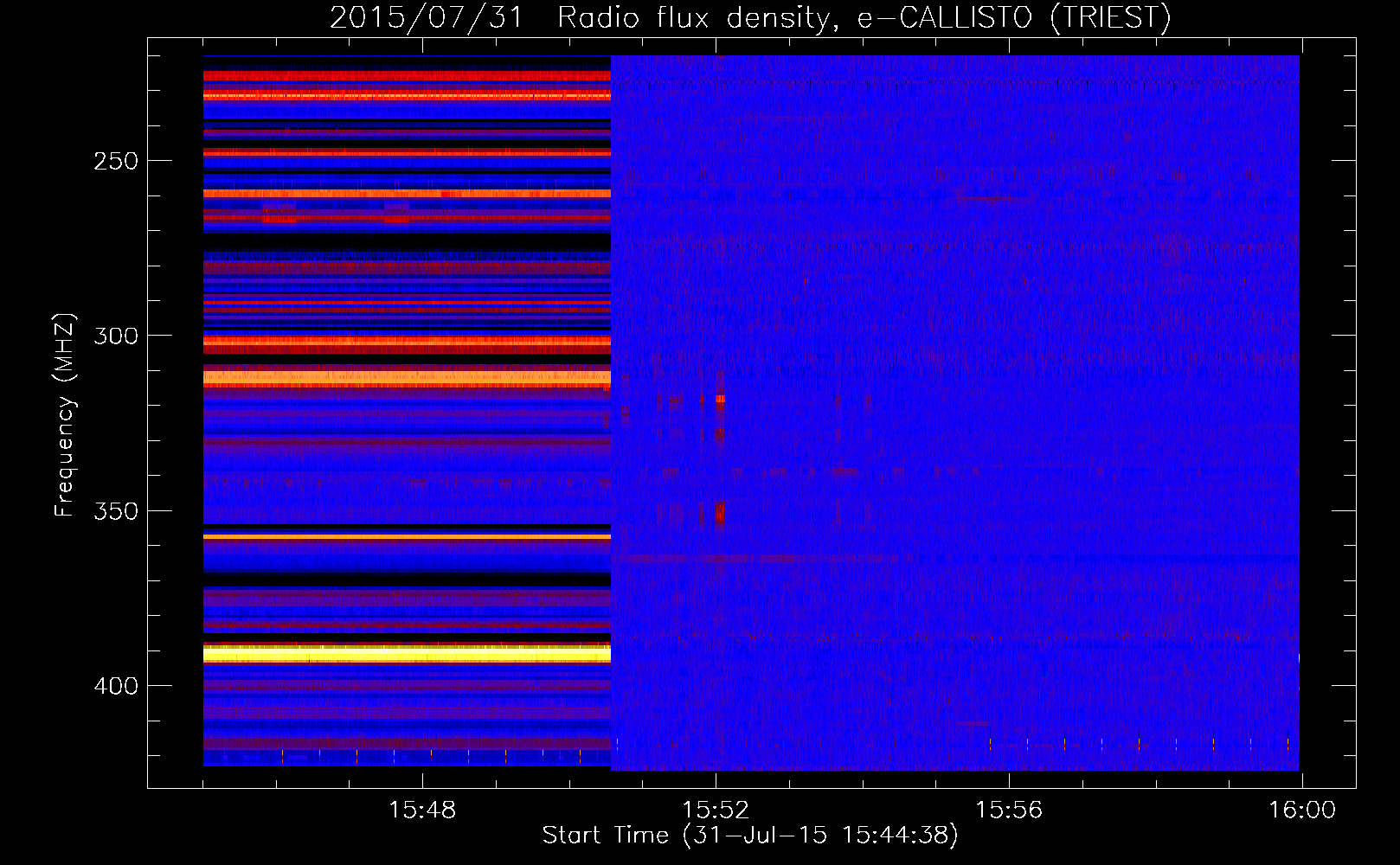Screen dimensions: 1400x865
Task: Click the 15:52 time tick label
Action: click(716, 811)
